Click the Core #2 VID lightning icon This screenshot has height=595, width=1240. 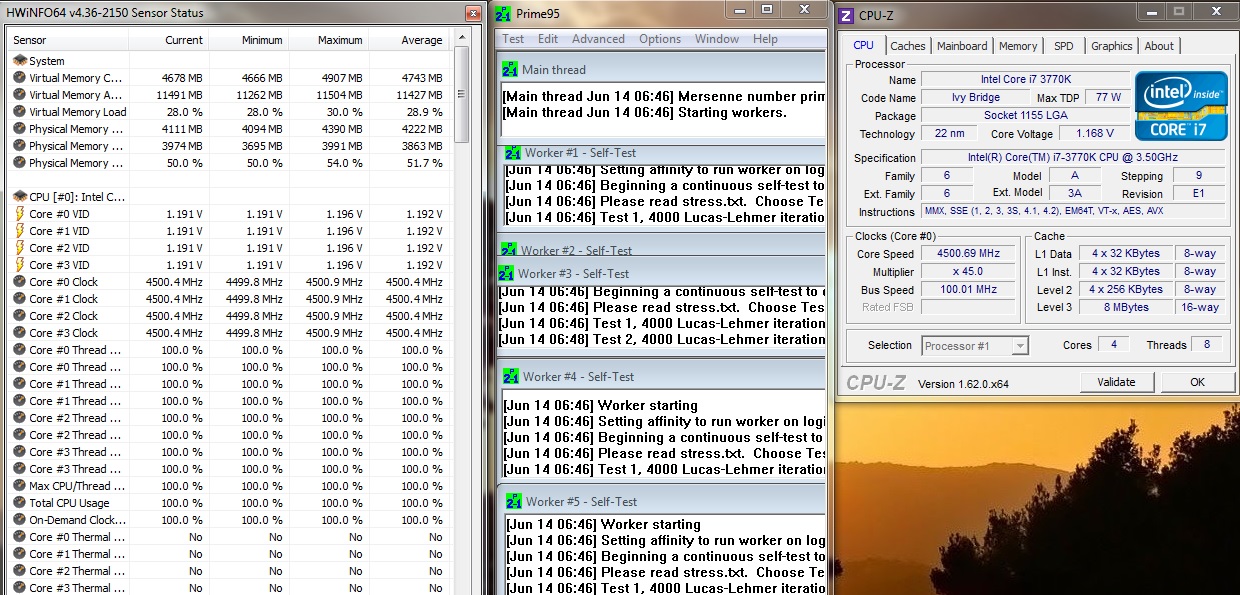click(x=20, y=248)
